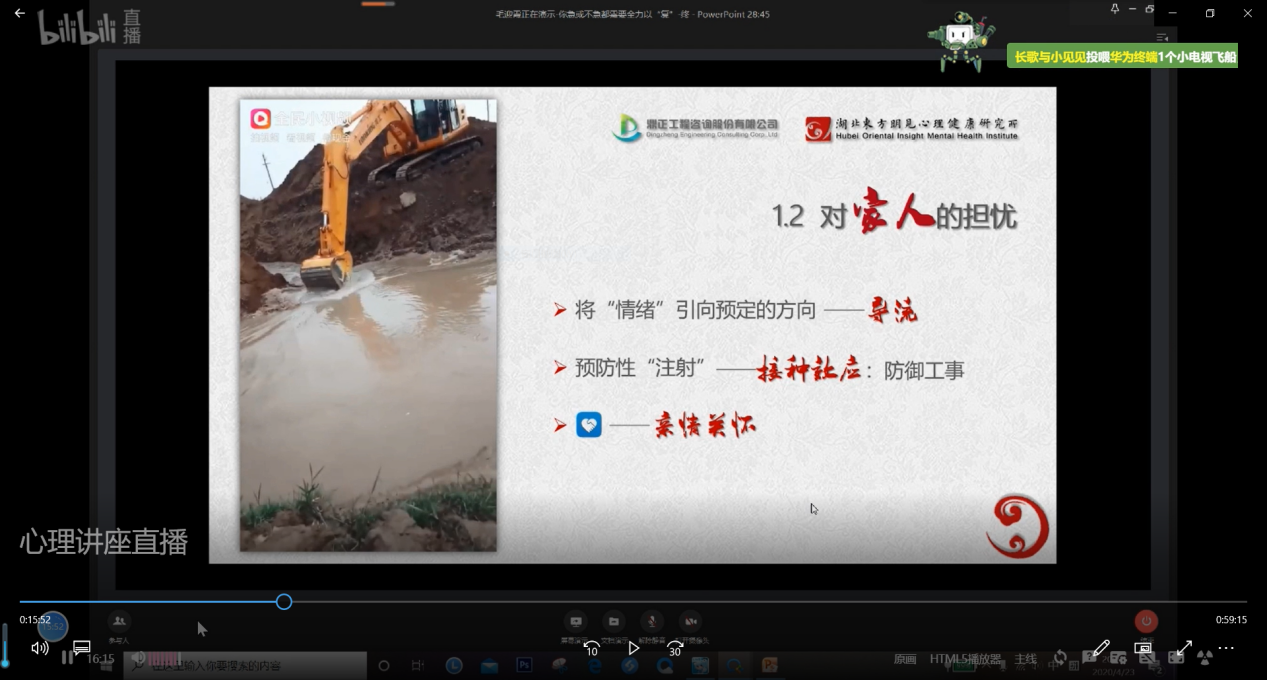Open the pencil annotation tool
1267x680 pixels.
(1101, 648)
